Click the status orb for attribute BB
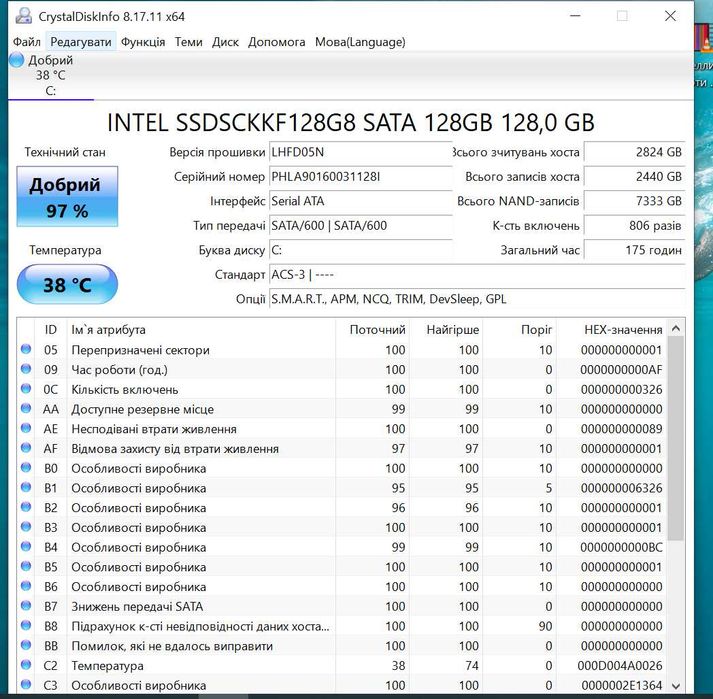Viewport: 713px width, 699px height. pos(26,645)
